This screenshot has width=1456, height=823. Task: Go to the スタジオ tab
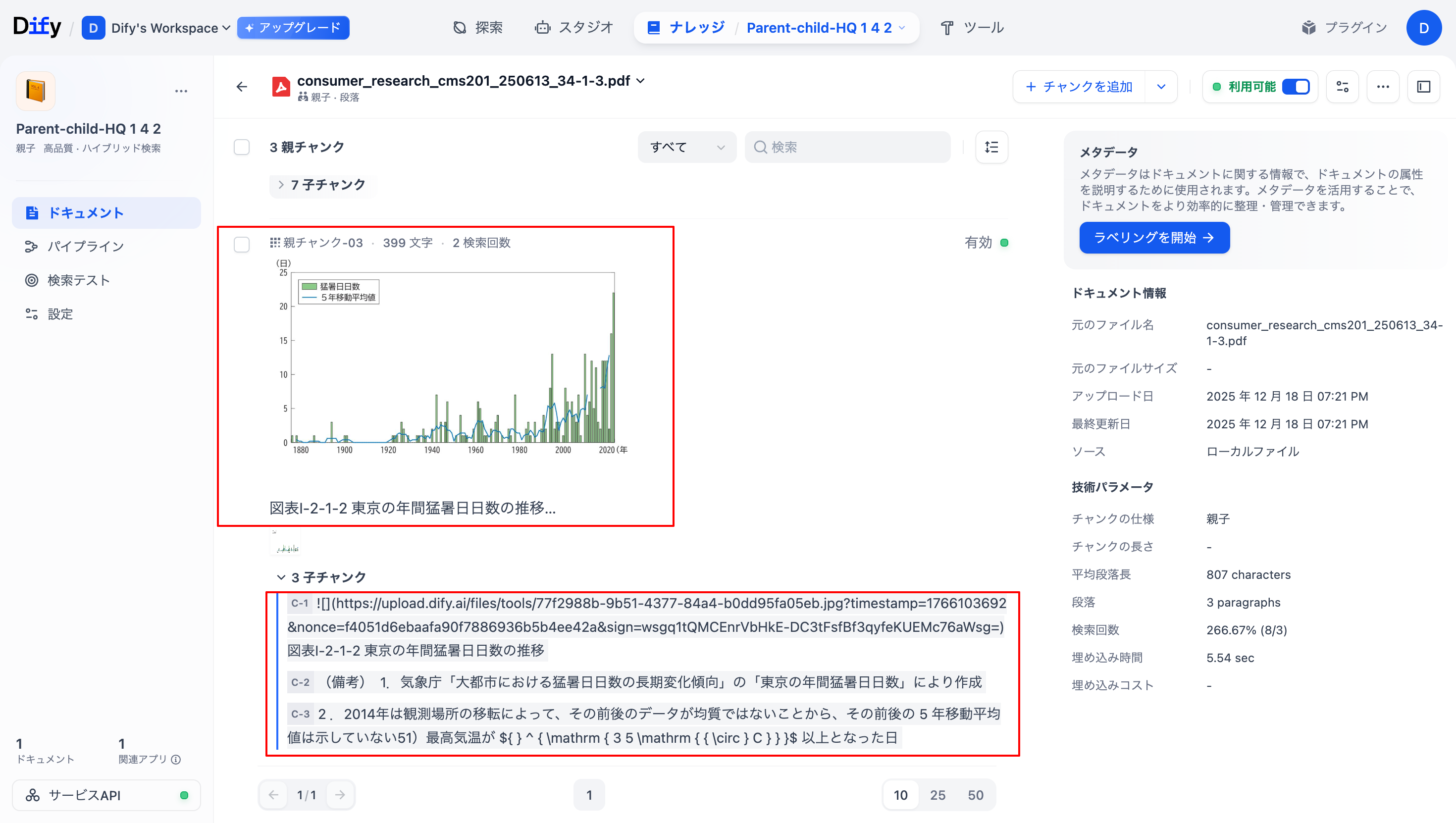click(574, 28)
